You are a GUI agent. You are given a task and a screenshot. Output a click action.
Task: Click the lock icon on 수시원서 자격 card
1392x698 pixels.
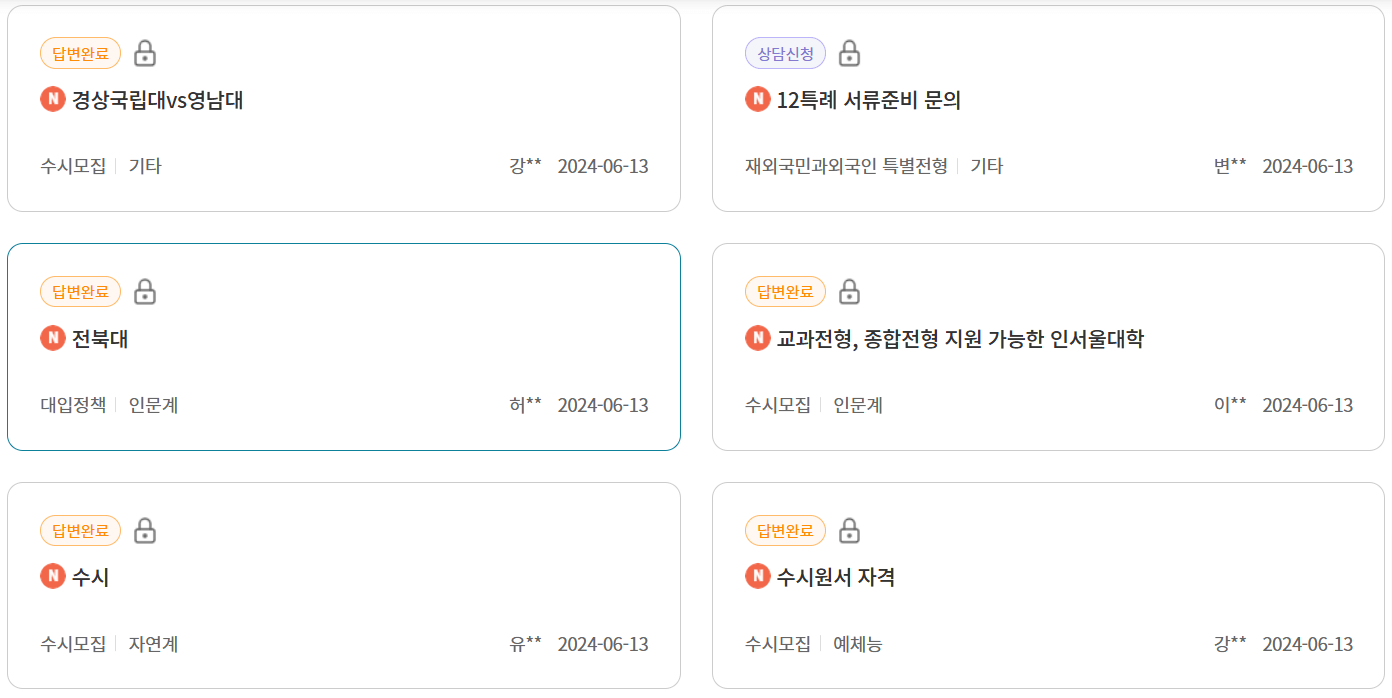(851, 530)
